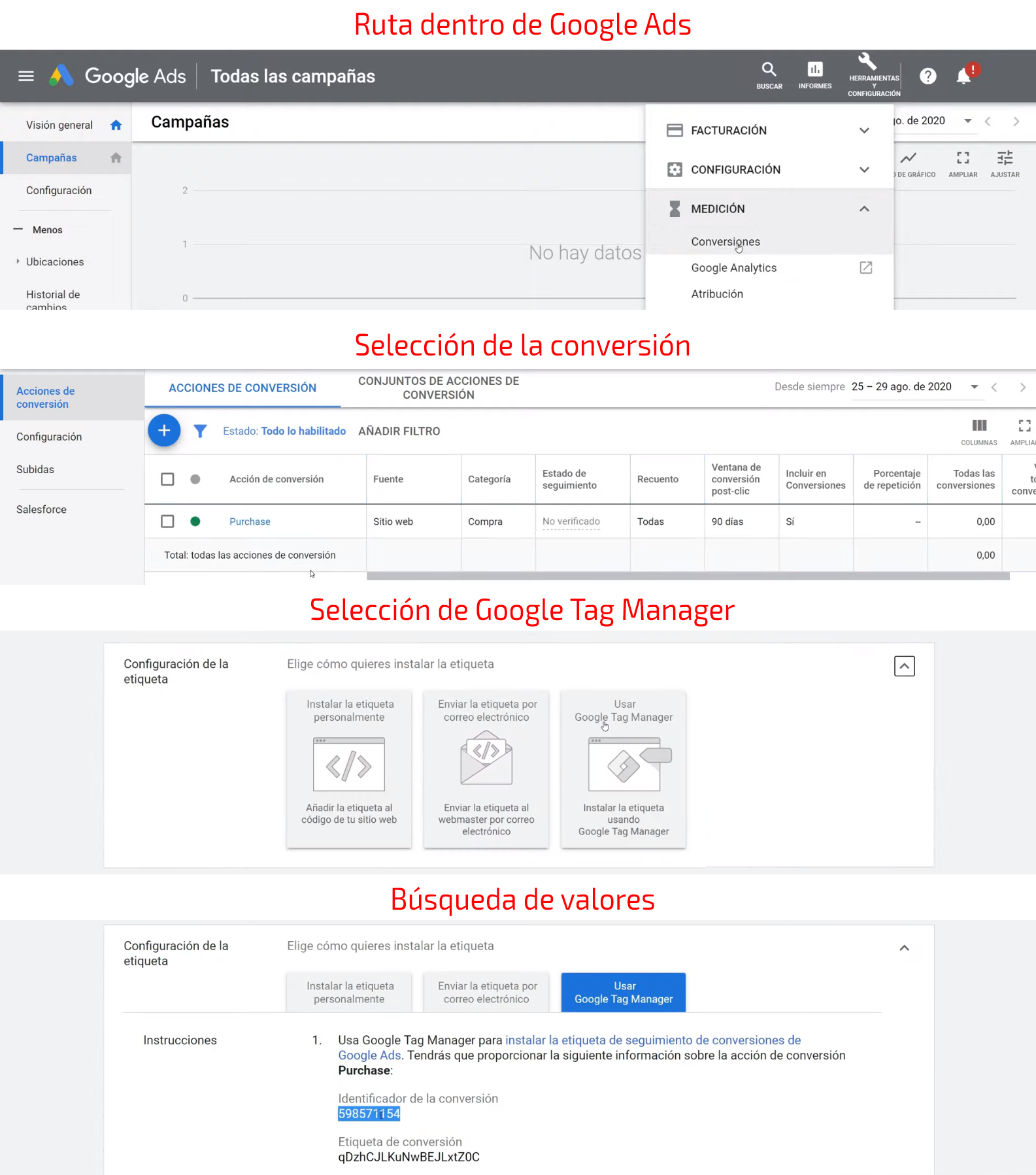Viewport: 1036px width, 1175px height.
Task: Collapse the Medición section
Action: tap(864, 208)
